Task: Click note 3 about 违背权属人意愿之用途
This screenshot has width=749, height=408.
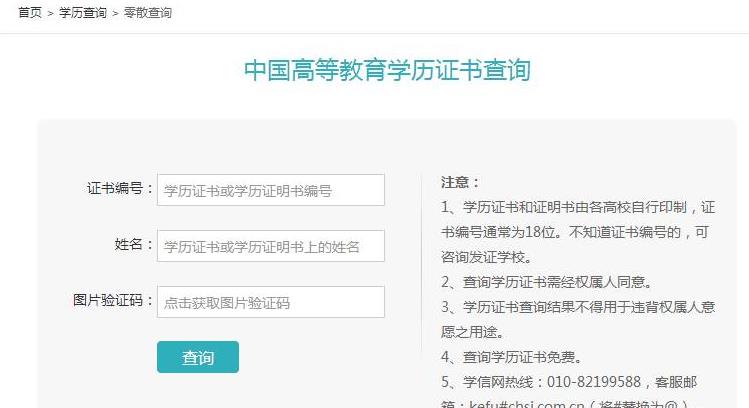Action: (x=577, y=319)
